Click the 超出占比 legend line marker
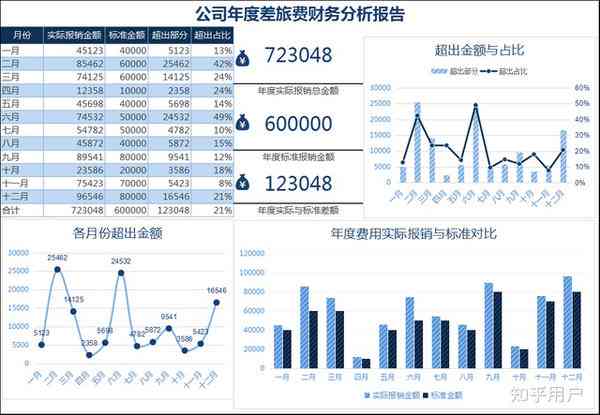The image size is (600, 415). pyautogui.click(x=489, y=72)
